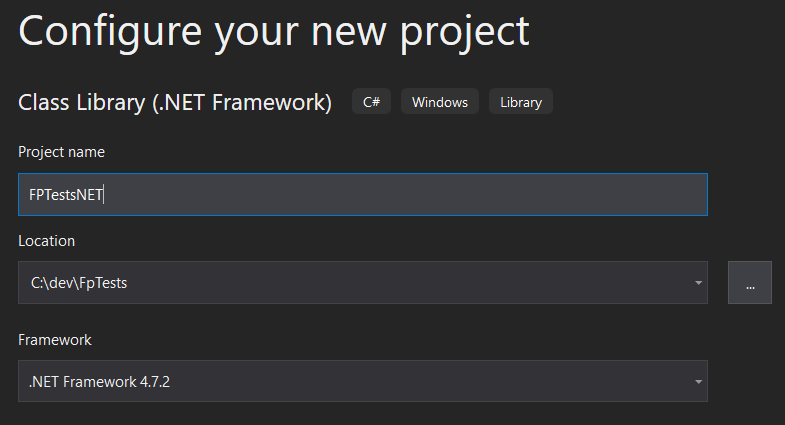
Task: Place cursor on the FPTestsNET text
Action: pos(66,195)
